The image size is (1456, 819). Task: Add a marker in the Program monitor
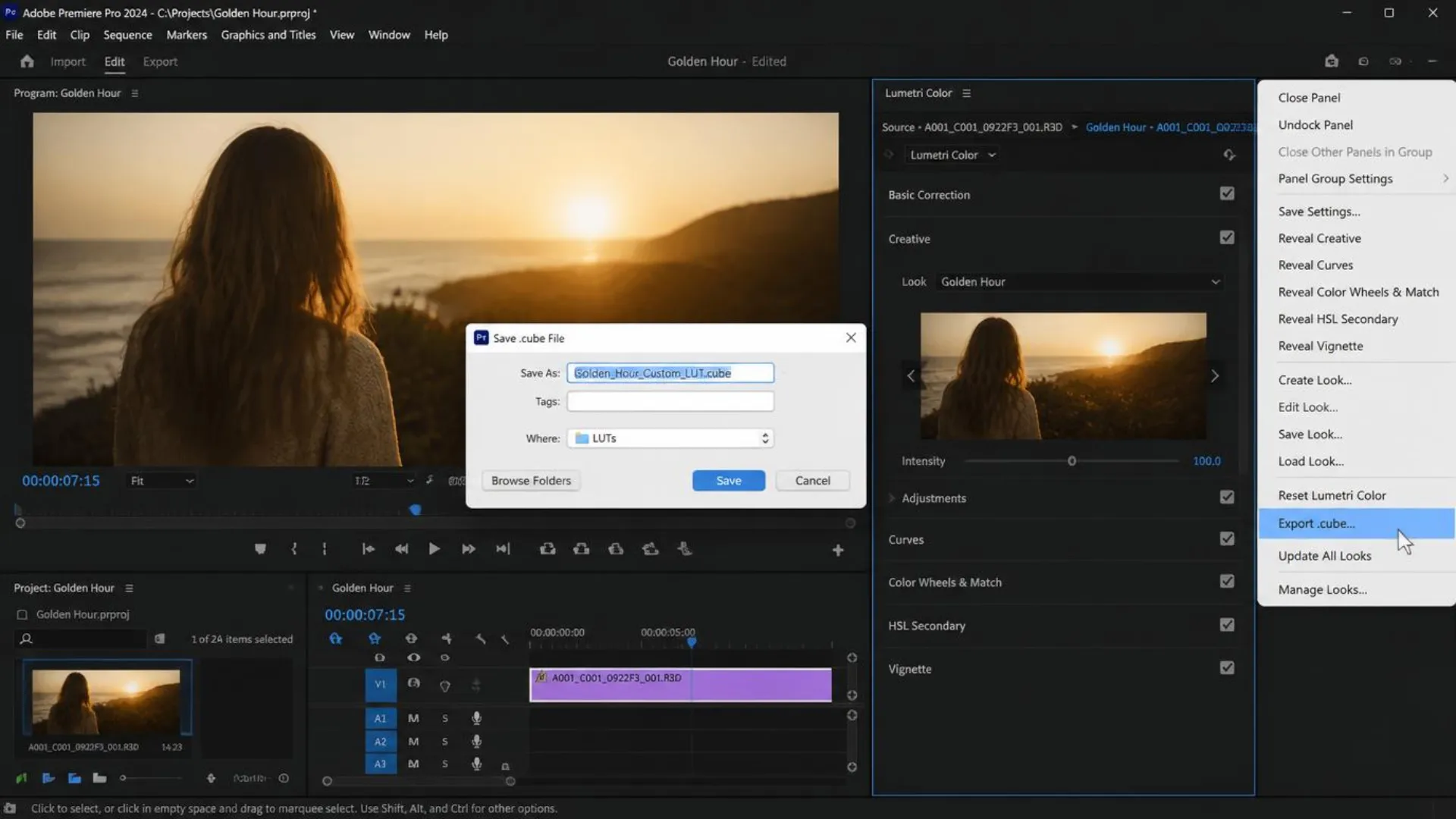point(260,549)
